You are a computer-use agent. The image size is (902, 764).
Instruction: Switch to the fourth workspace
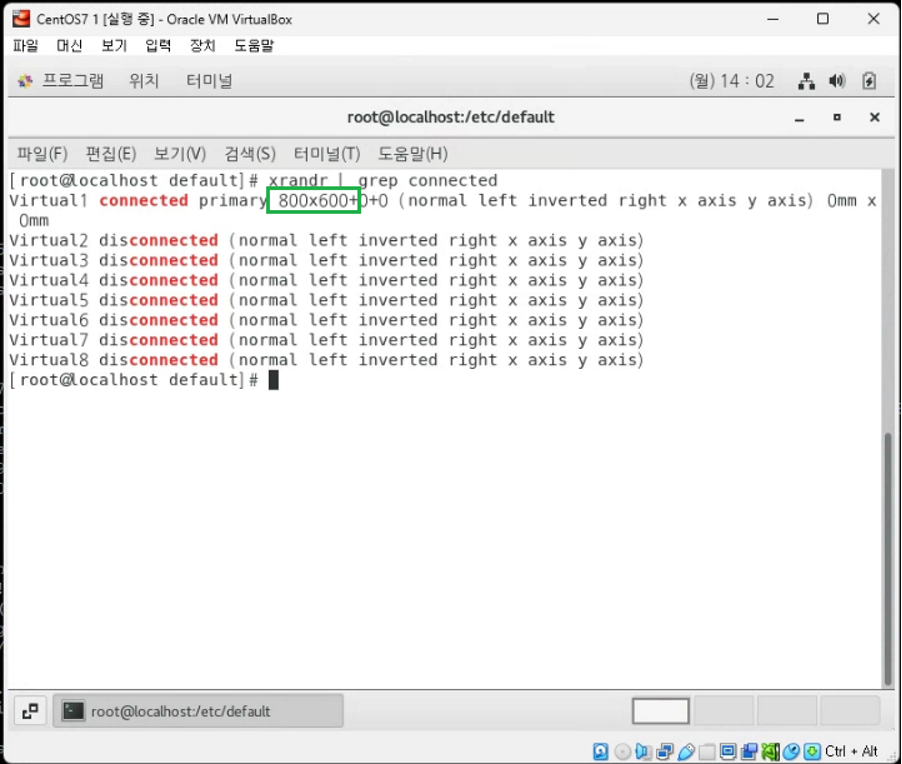click(x=849, y=711)
